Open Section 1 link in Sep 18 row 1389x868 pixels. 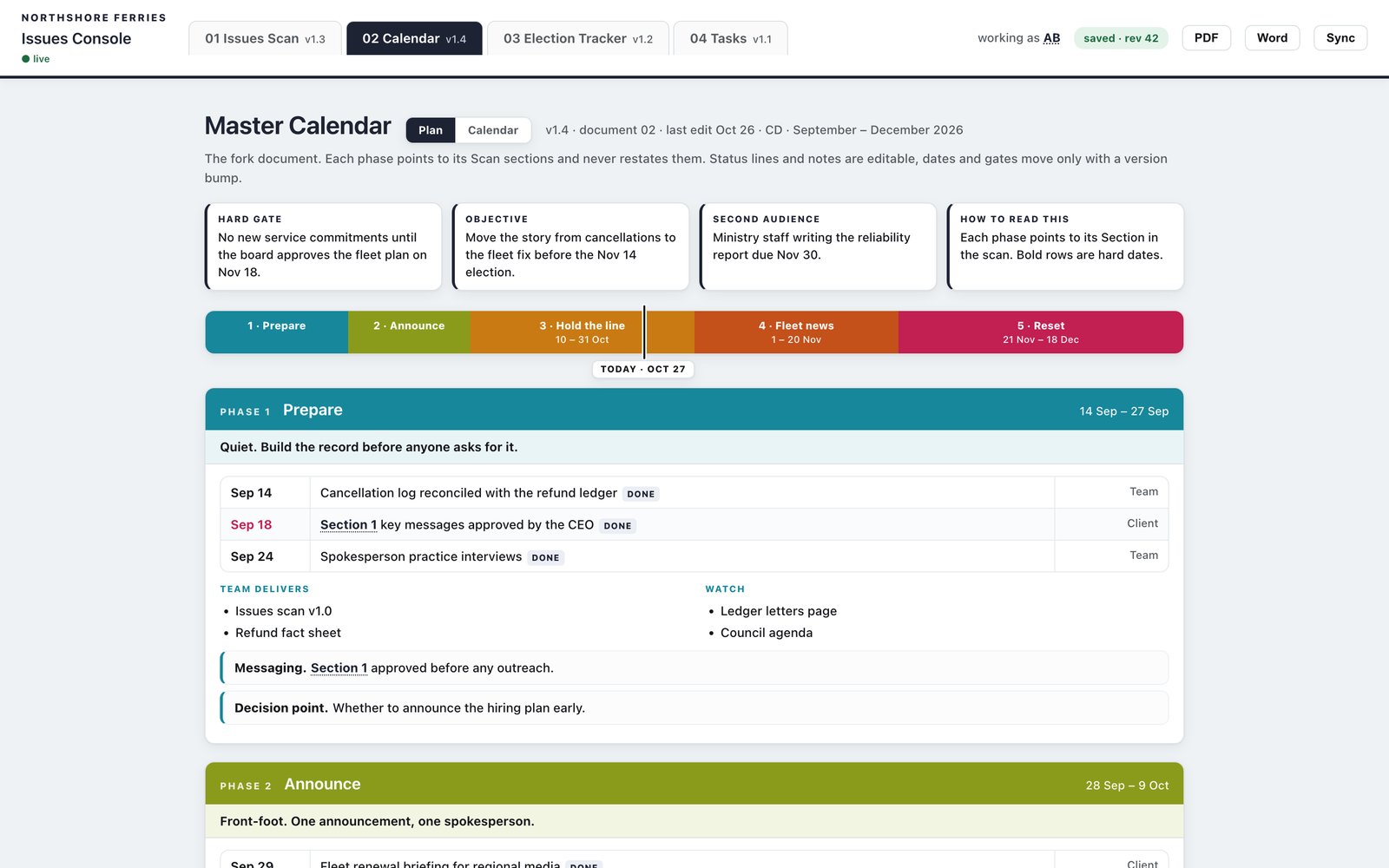348,525
